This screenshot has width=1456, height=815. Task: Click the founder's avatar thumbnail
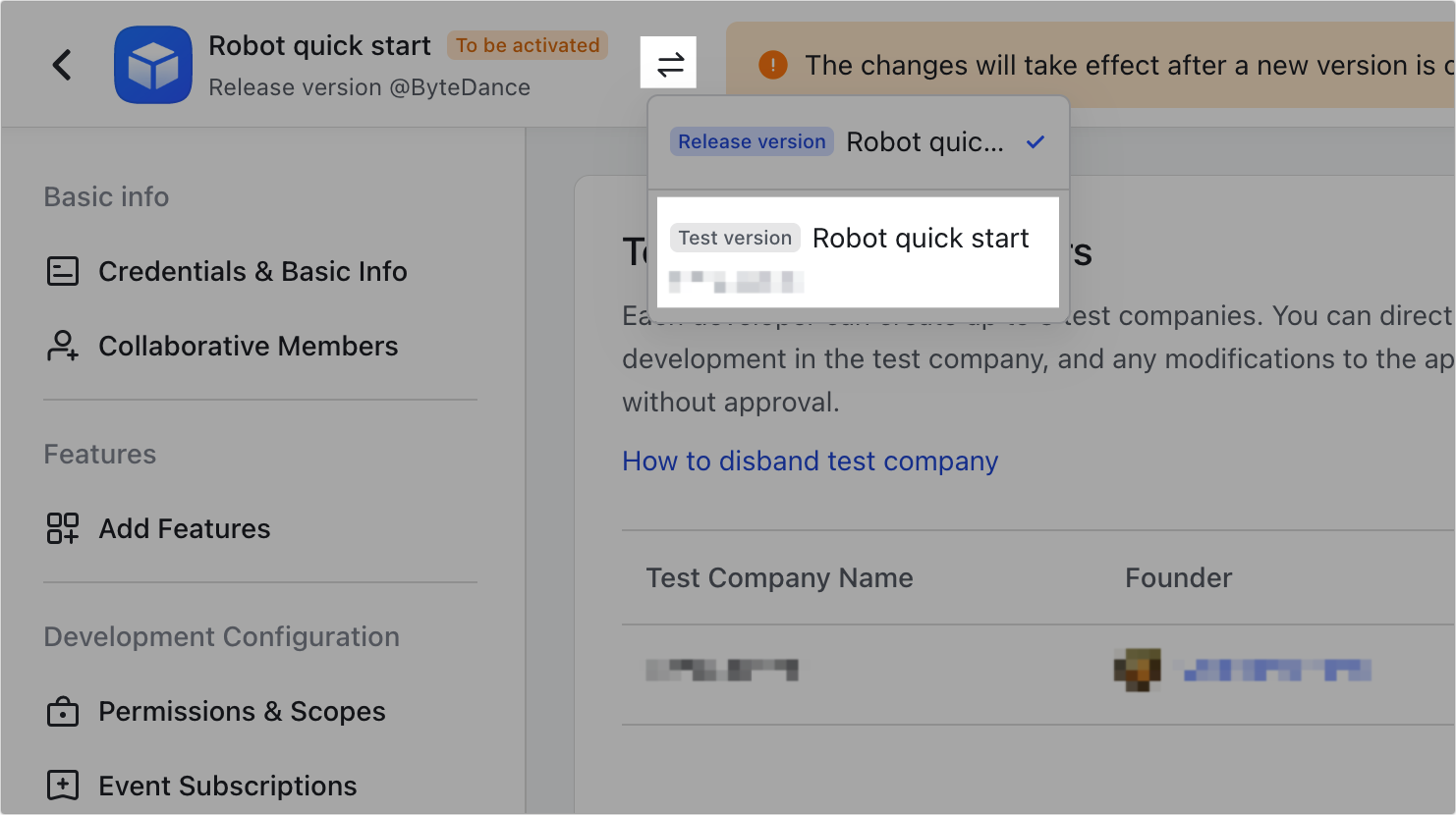coord(1137,670)
